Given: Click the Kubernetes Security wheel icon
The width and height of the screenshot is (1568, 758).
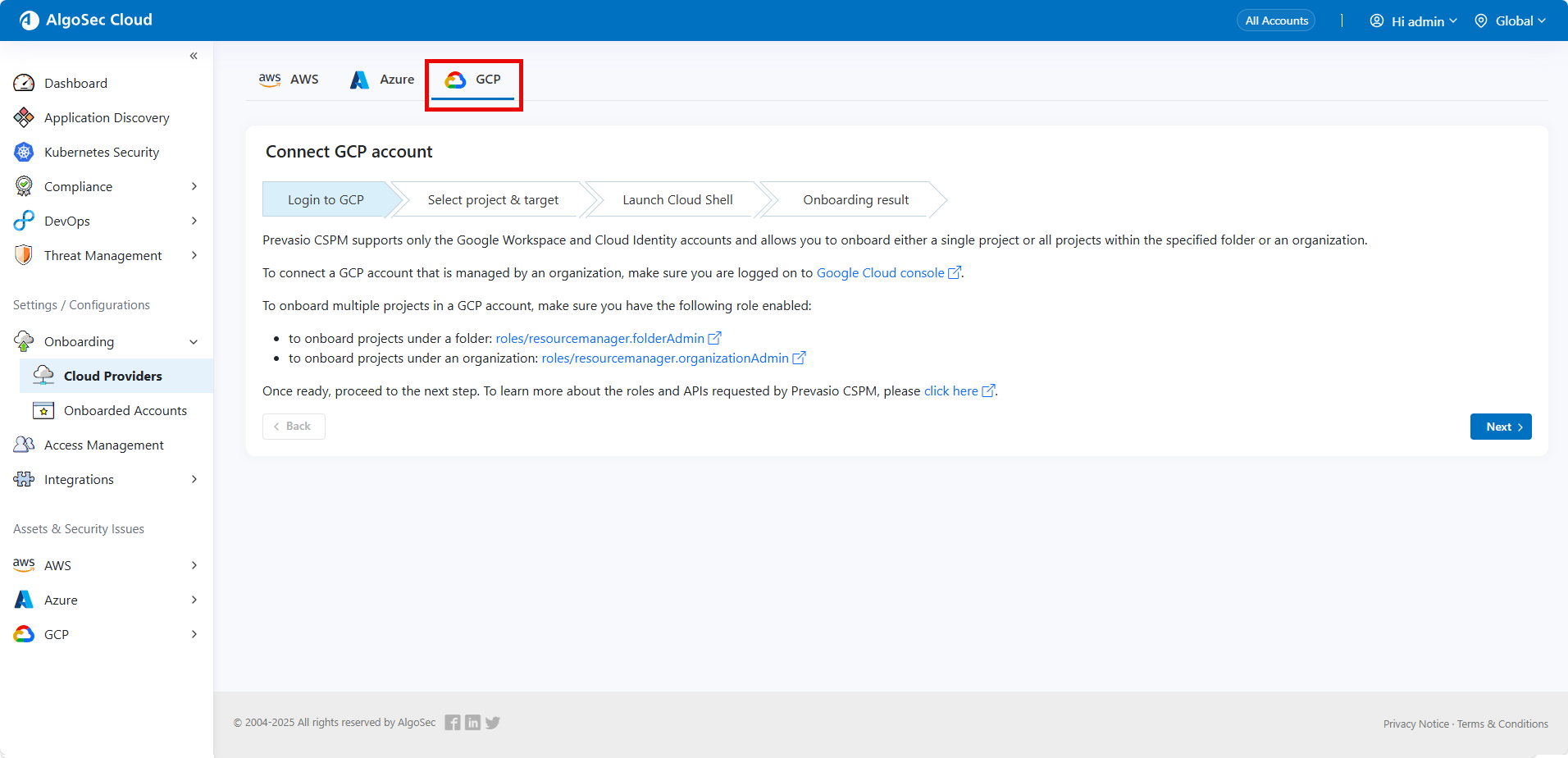Looking at the screenshot, I should tap(24, 152).
